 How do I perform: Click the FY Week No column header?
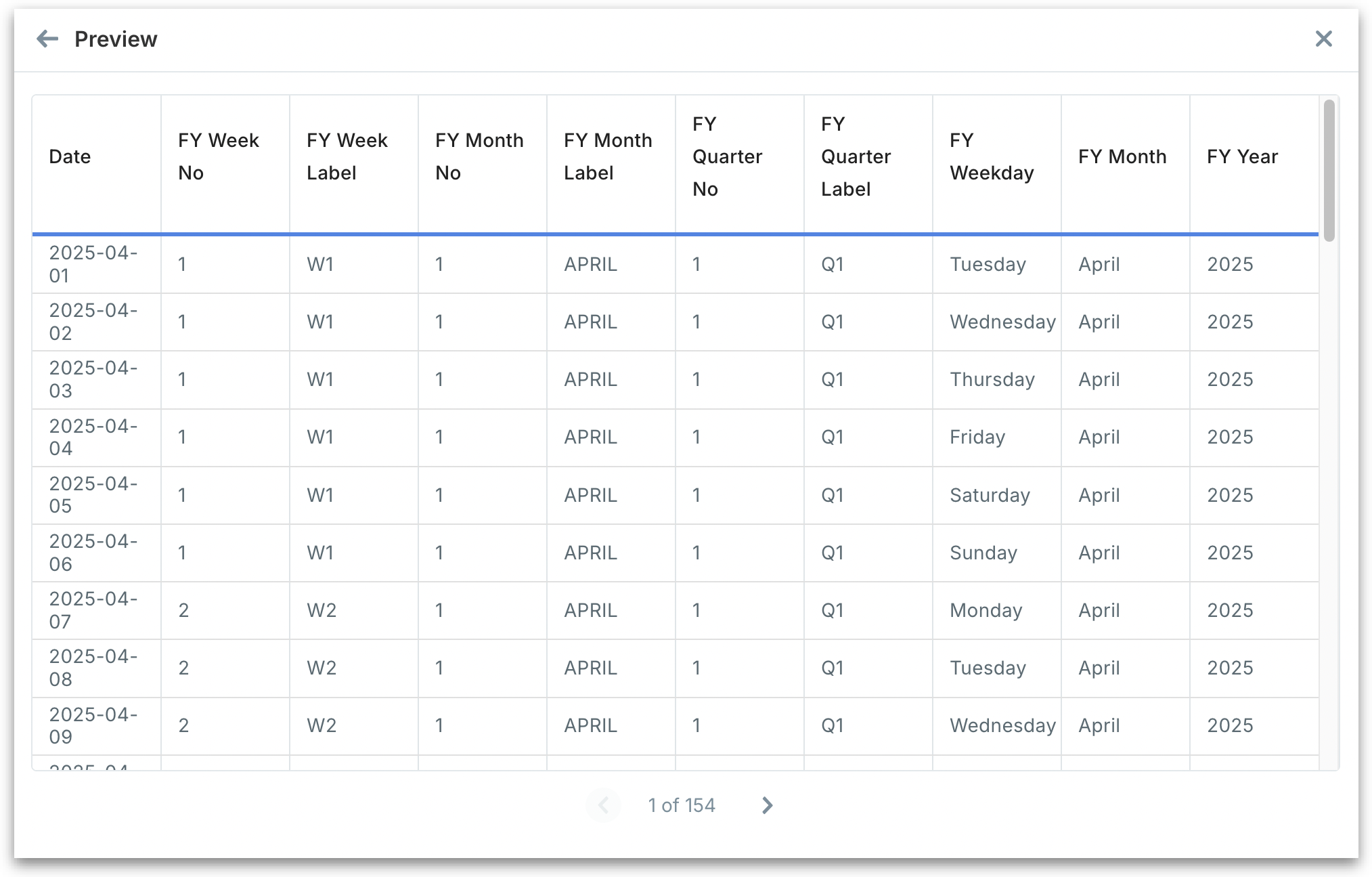(218, 157)
